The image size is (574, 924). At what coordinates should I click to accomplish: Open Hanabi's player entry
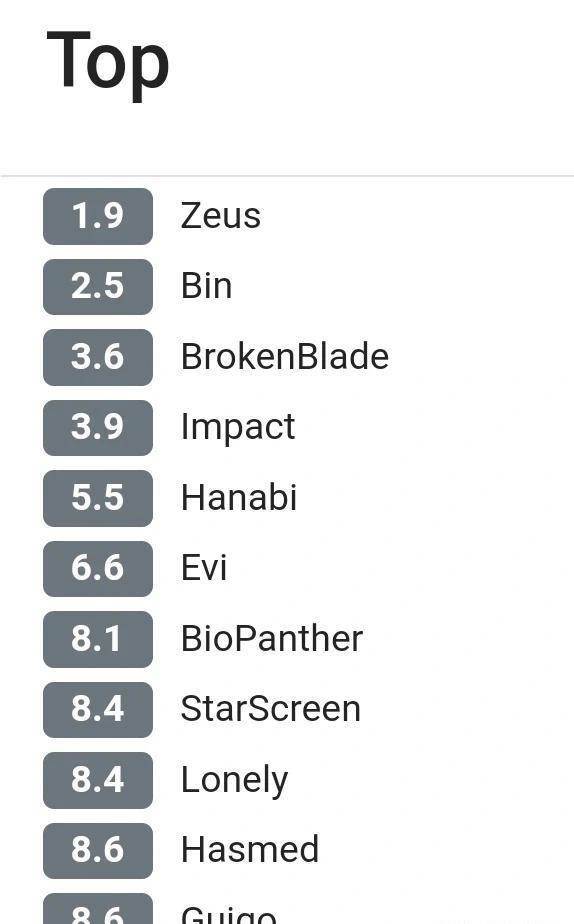coord(239,497)
